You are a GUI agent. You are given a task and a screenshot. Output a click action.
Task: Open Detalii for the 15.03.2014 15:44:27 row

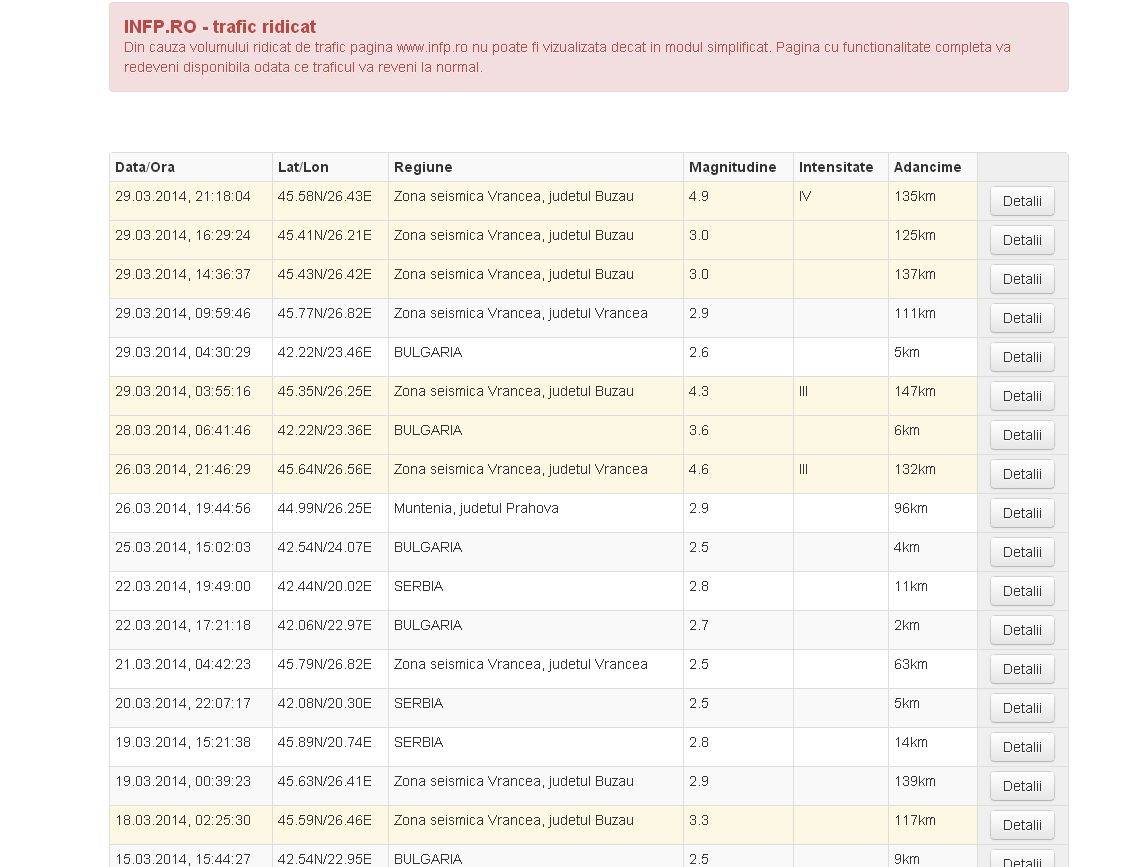click(x=1021, y=859)
